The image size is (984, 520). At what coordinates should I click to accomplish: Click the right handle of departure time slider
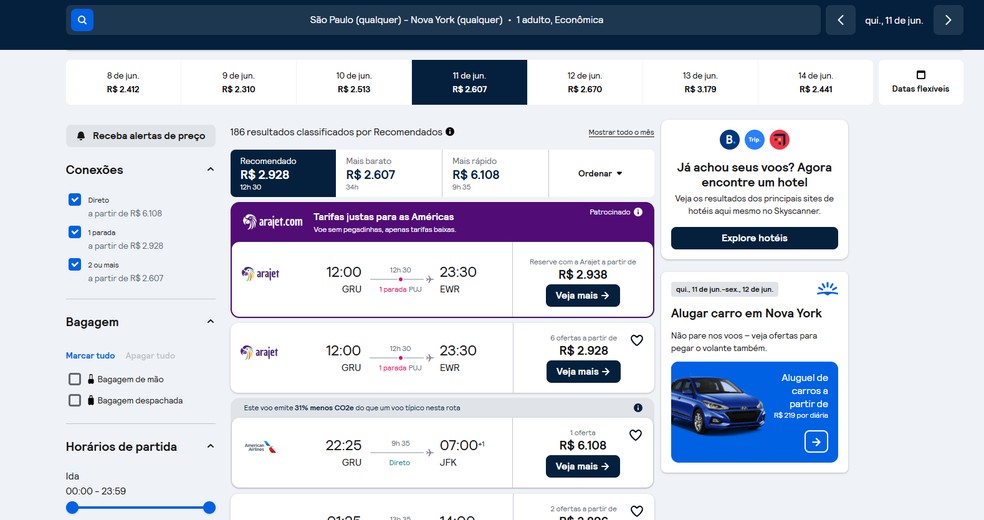(209, 508)
